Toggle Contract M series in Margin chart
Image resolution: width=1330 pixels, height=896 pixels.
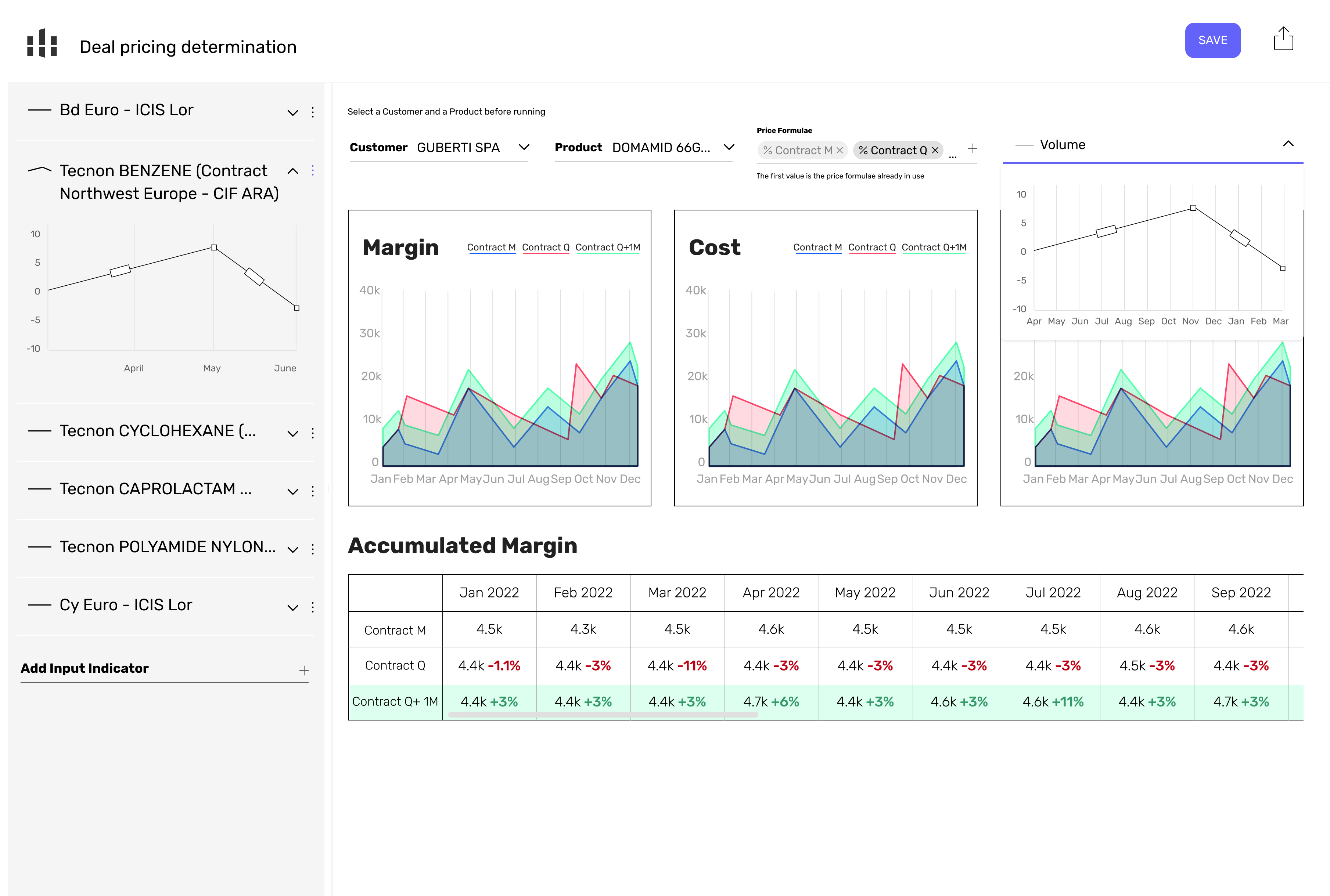(491, 248)
